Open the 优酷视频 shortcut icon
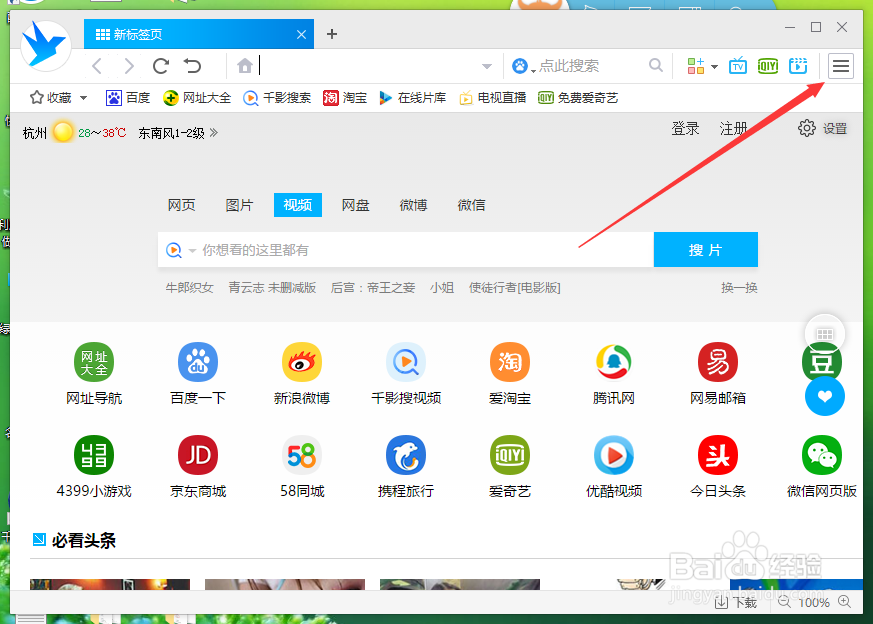873x624 pixels. [x=614, y=455]
